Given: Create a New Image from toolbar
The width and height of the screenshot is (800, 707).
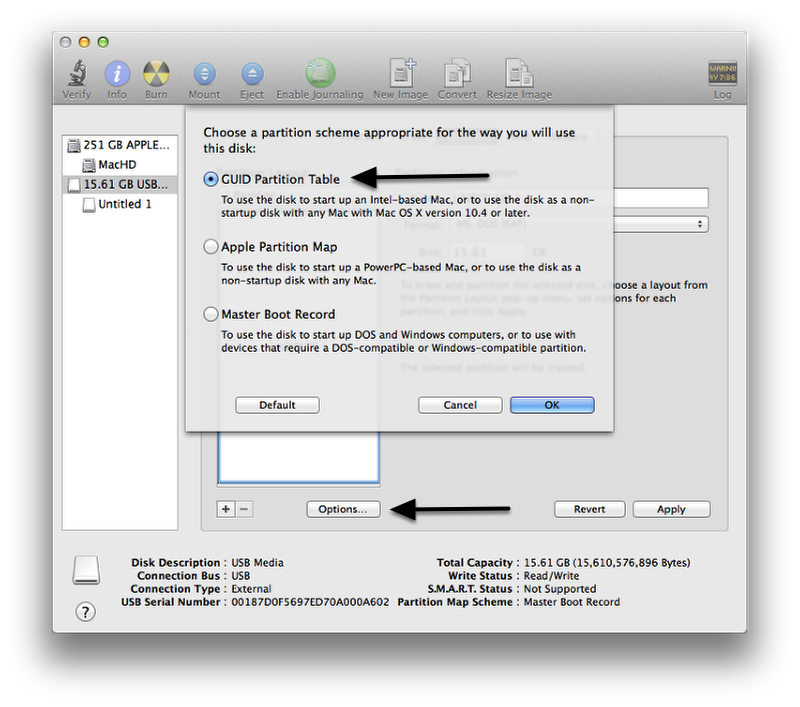Looking at the screenshot, I should (400, 74).
